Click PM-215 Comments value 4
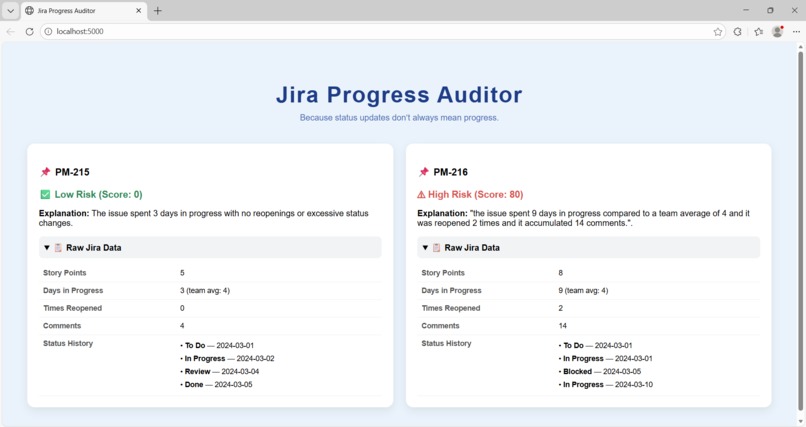The width and height of the screenshot is (806, 427). point(182,326)
